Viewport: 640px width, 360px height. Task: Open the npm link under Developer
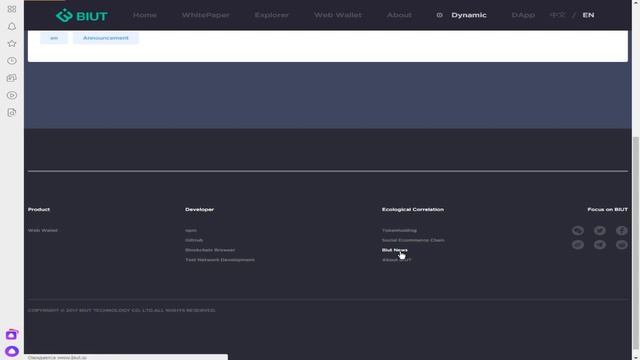point(191,230)
